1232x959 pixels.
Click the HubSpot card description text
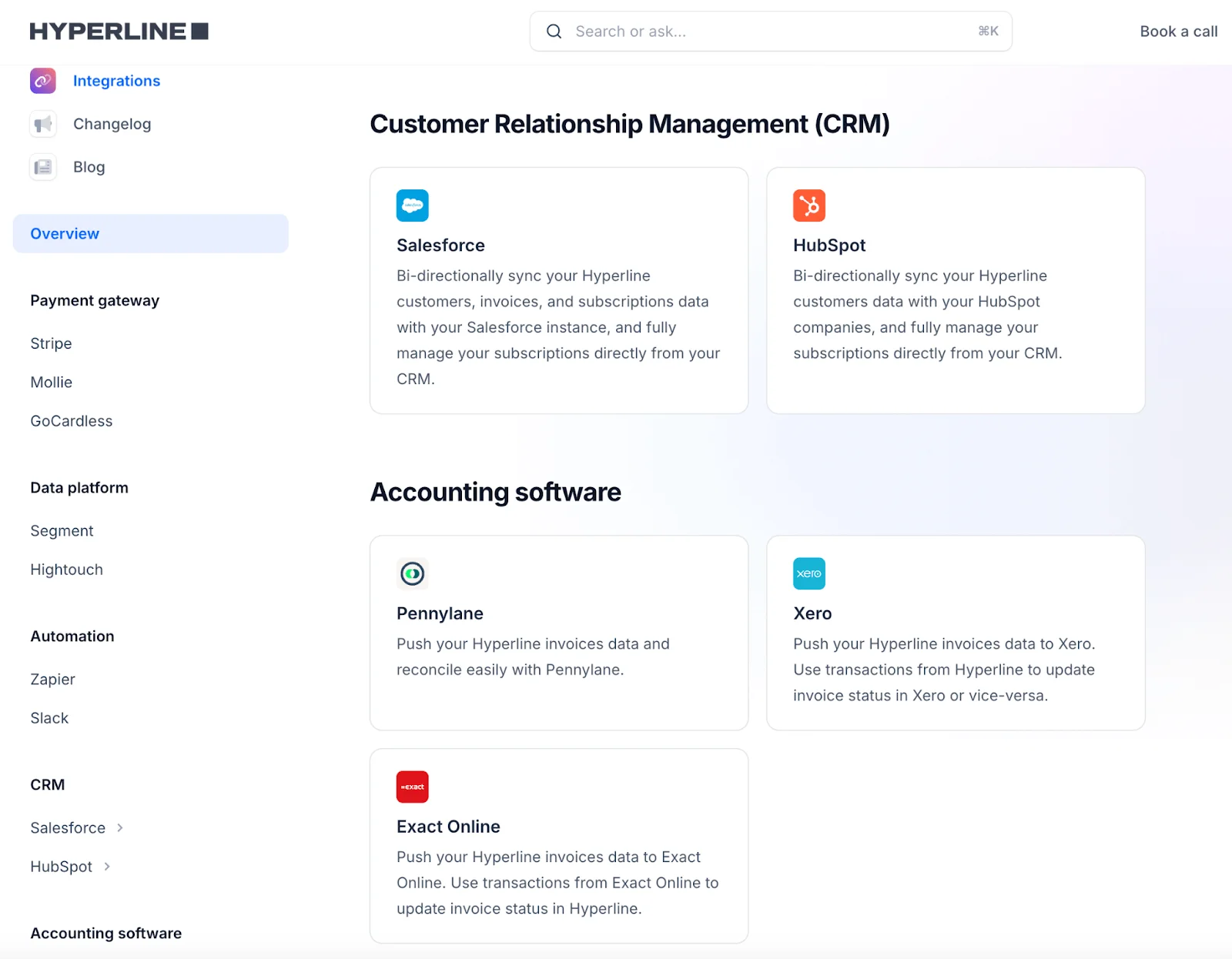(928, 314)
